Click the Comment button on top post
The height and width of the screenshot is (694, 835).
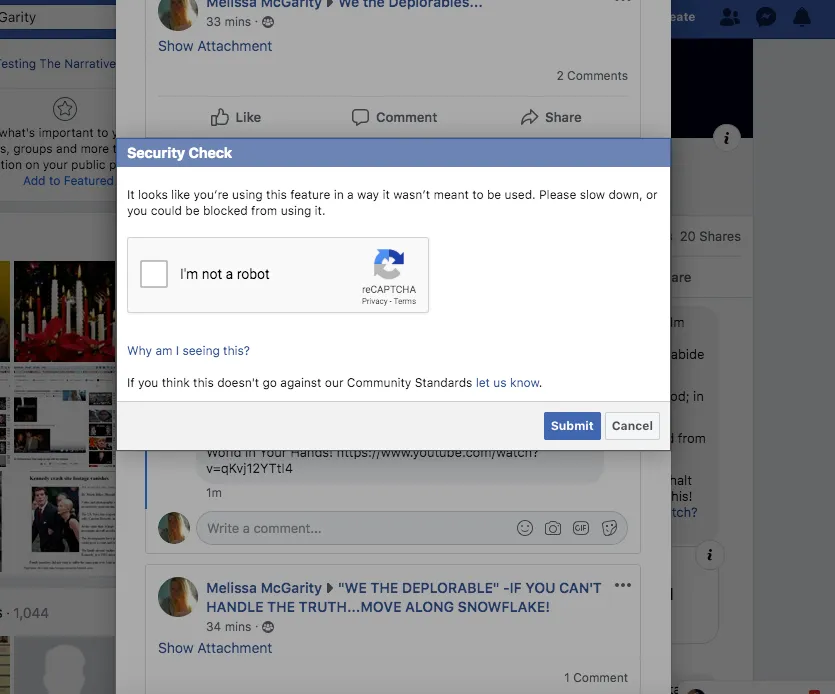point(394,117)
